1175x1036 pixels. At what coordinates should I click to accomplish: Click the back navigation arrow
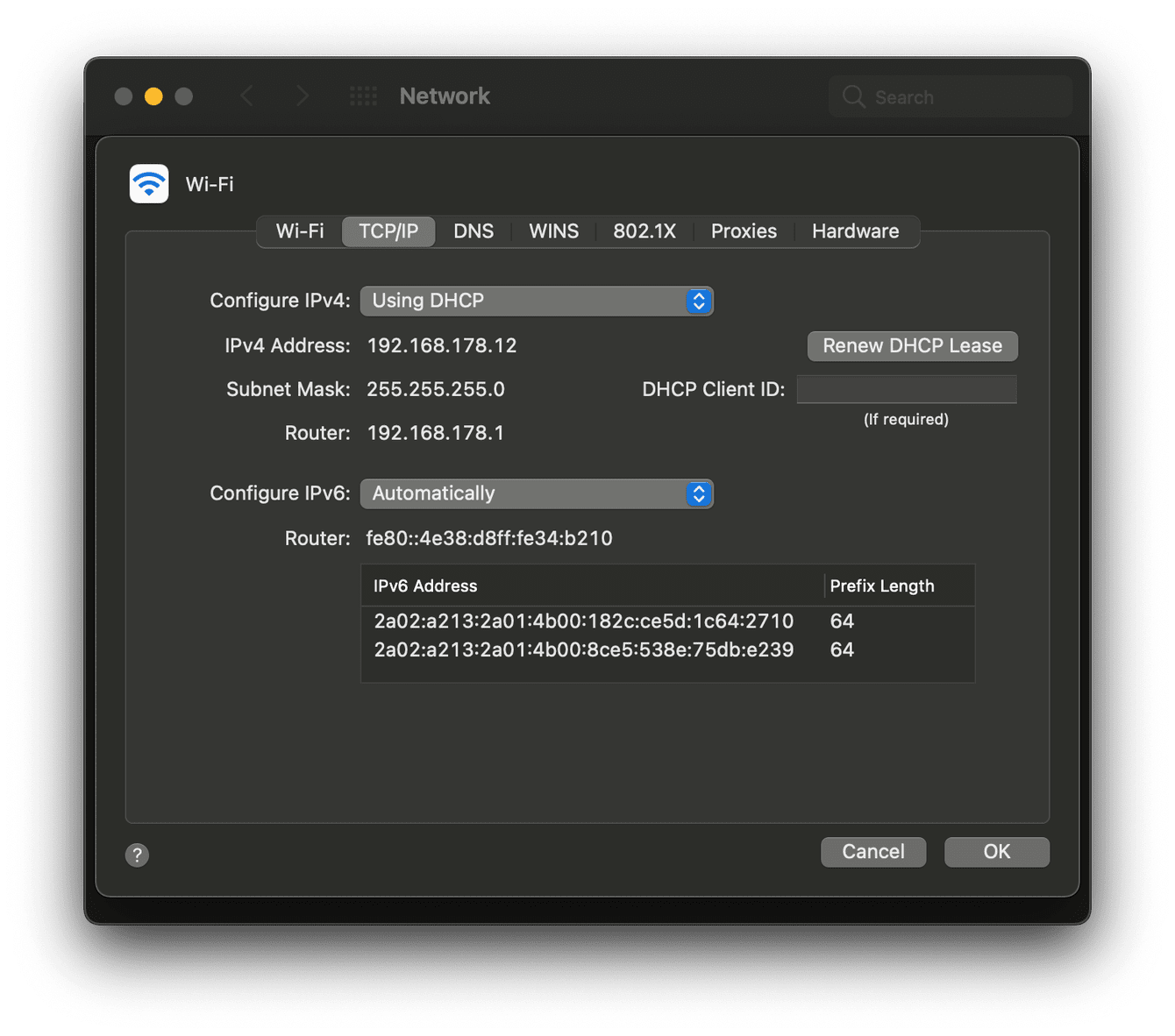tap(248, 96)
